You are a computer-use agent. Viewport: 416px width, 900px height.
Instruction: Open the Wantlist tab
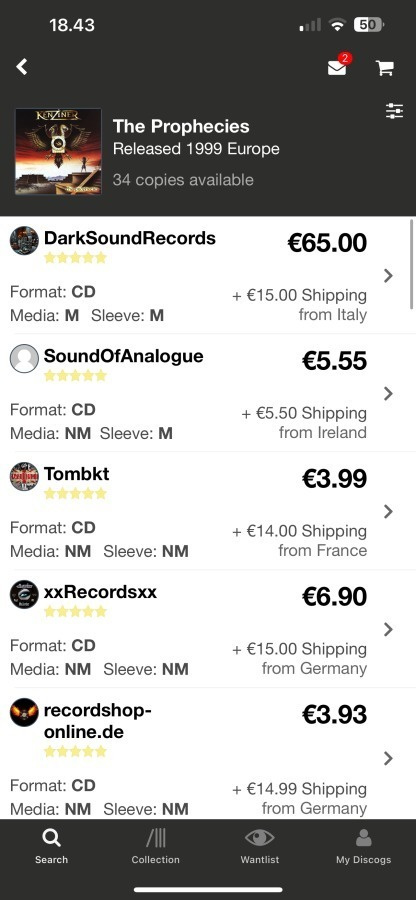[259, 847]
